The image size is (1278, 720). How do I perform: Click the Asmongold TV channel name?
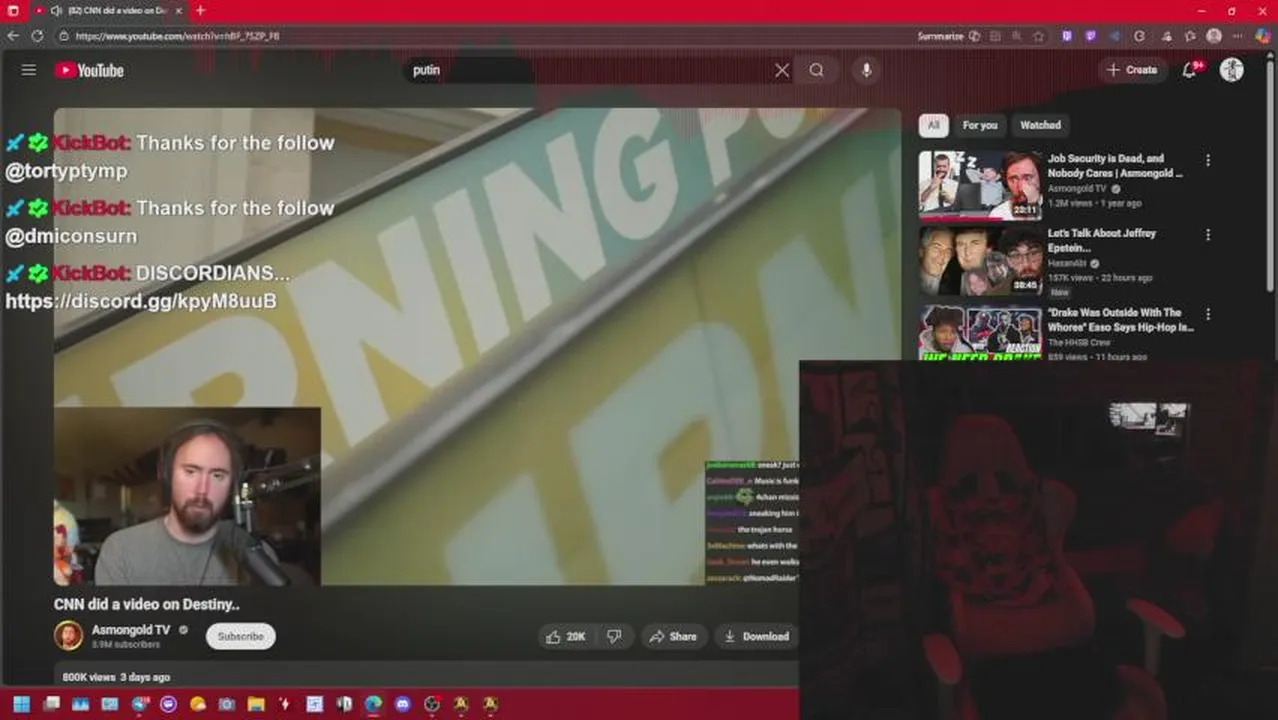pos(131,630)
